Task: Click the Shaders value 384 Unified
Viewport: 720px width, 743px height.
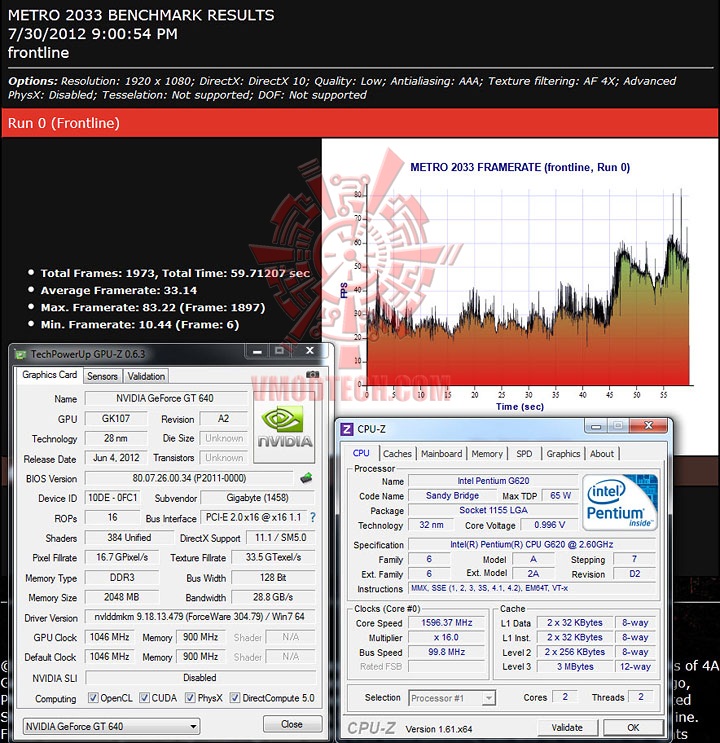Action: click(129, 537)
